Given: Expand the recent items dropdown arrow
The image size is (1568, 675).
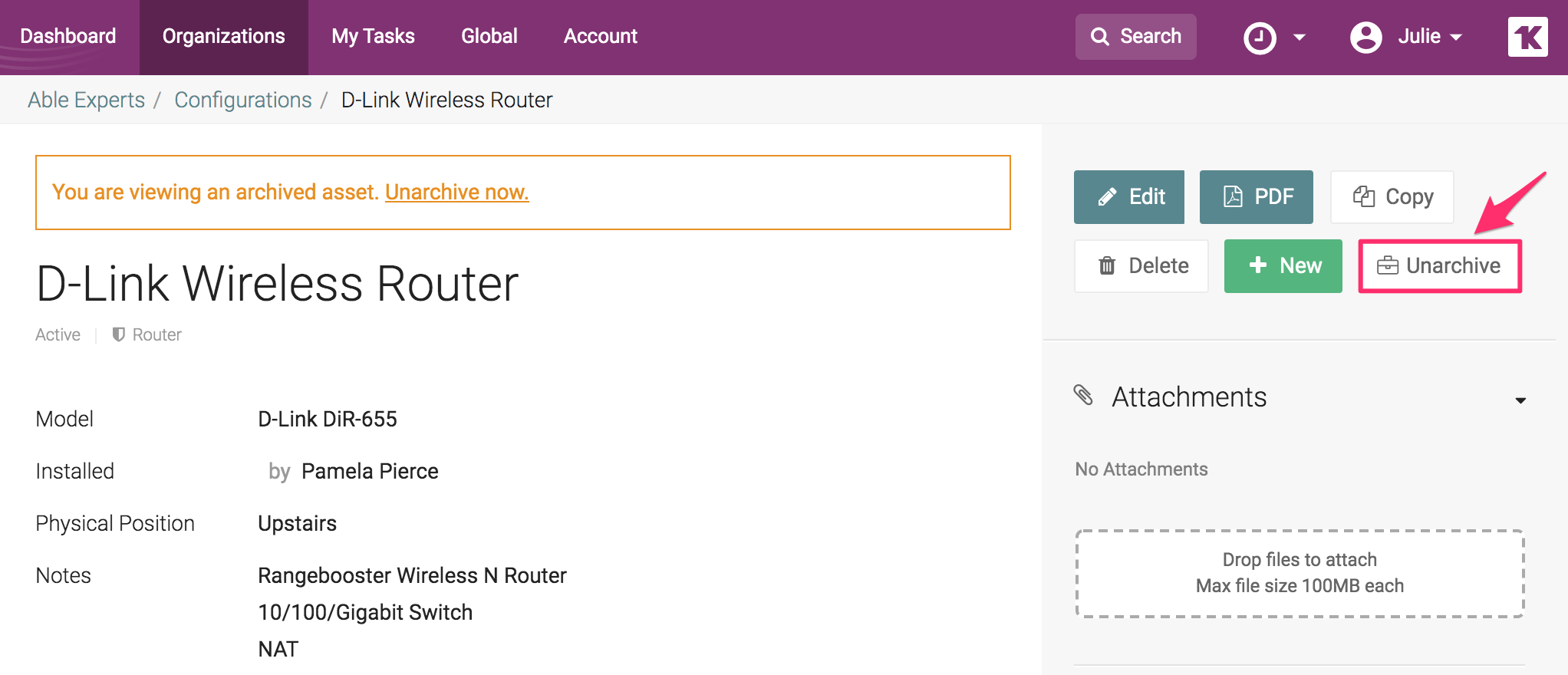Looking at the screenshot, I should [1300, 38].
